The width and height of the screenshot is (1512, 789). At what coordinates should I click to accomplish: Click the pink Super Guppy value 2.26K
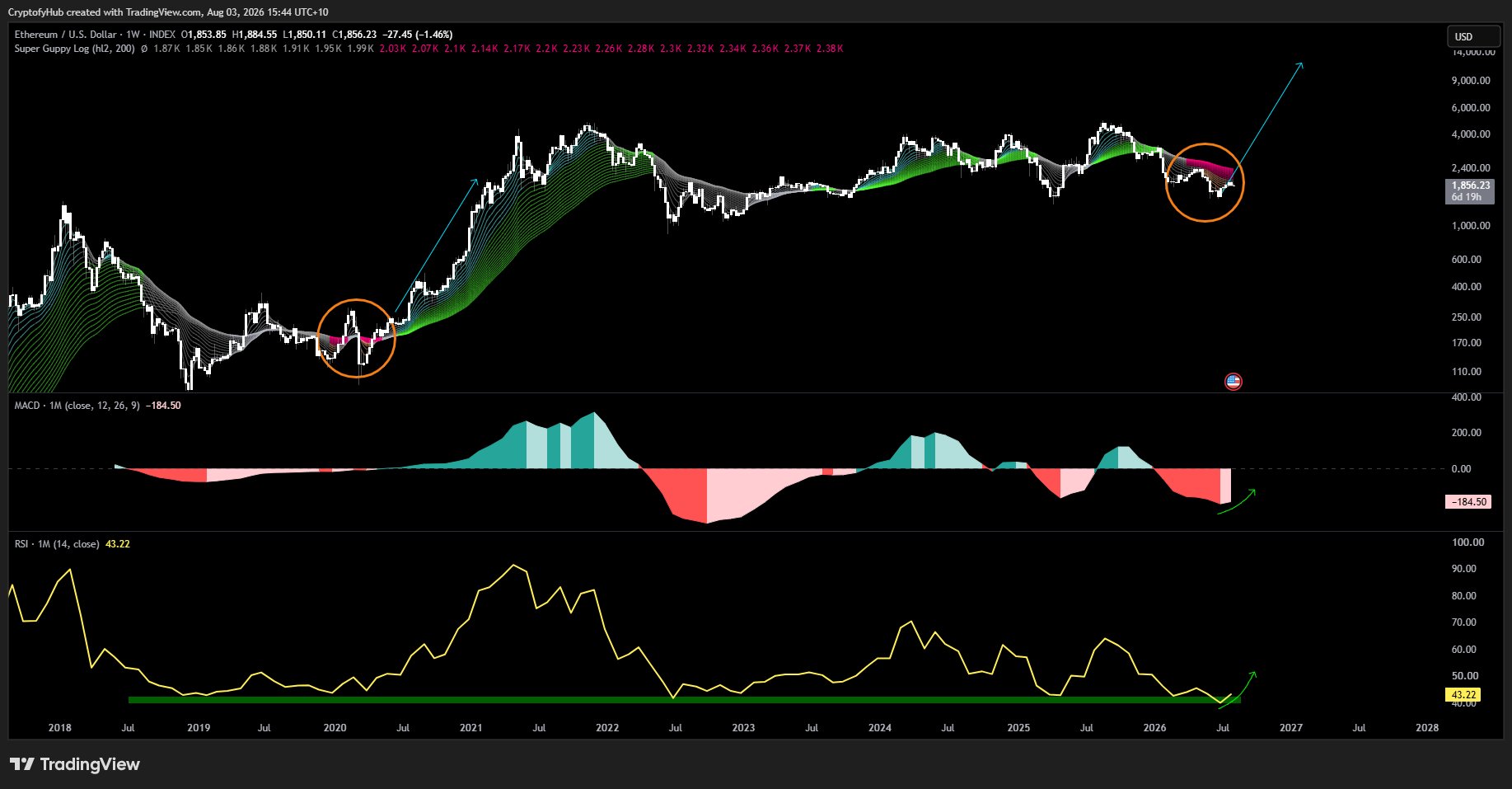pyautogui.click(x=609, y=49)
